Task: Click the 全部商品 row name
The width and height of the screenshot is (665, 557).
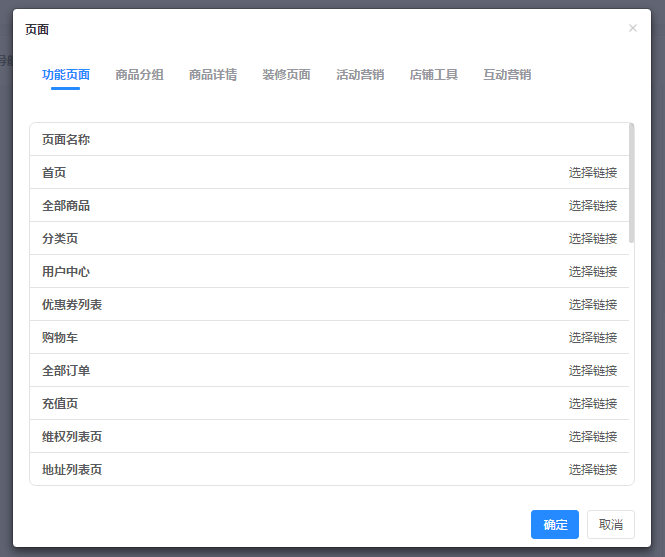Action: [x=66, y=206]
